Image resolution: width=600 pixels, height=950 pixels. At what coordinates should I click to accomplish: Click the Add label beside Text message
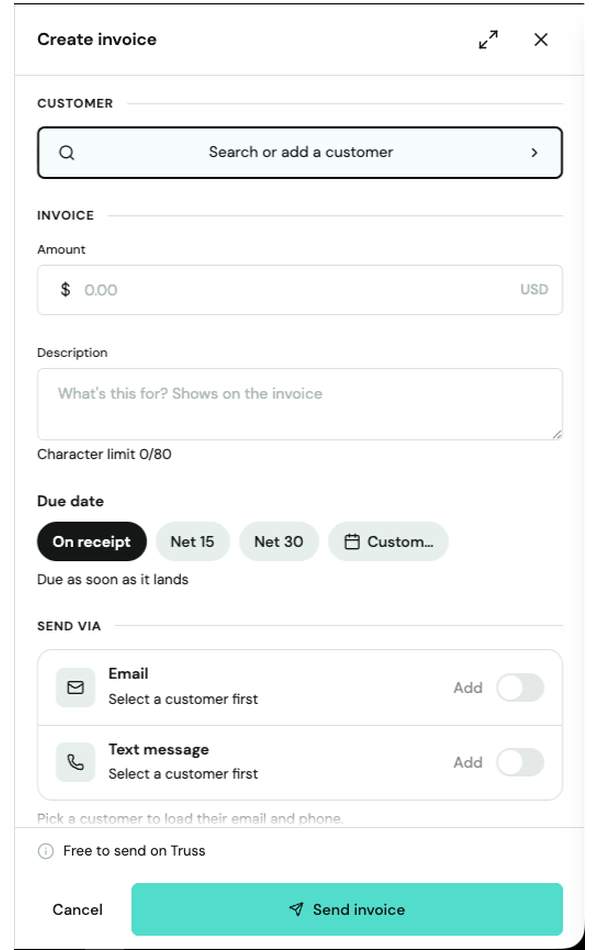pyautogui.click(x=468, y=762)
